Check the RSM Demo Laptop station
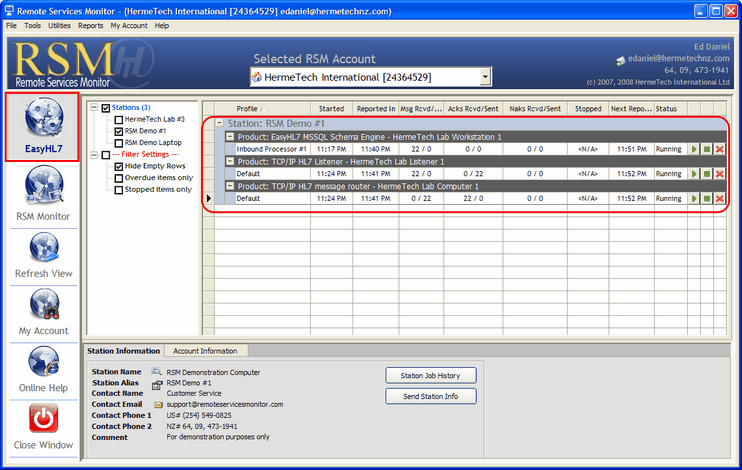This screenshot has height=470, width=742. pyautogui.click(x=119, y=143)
